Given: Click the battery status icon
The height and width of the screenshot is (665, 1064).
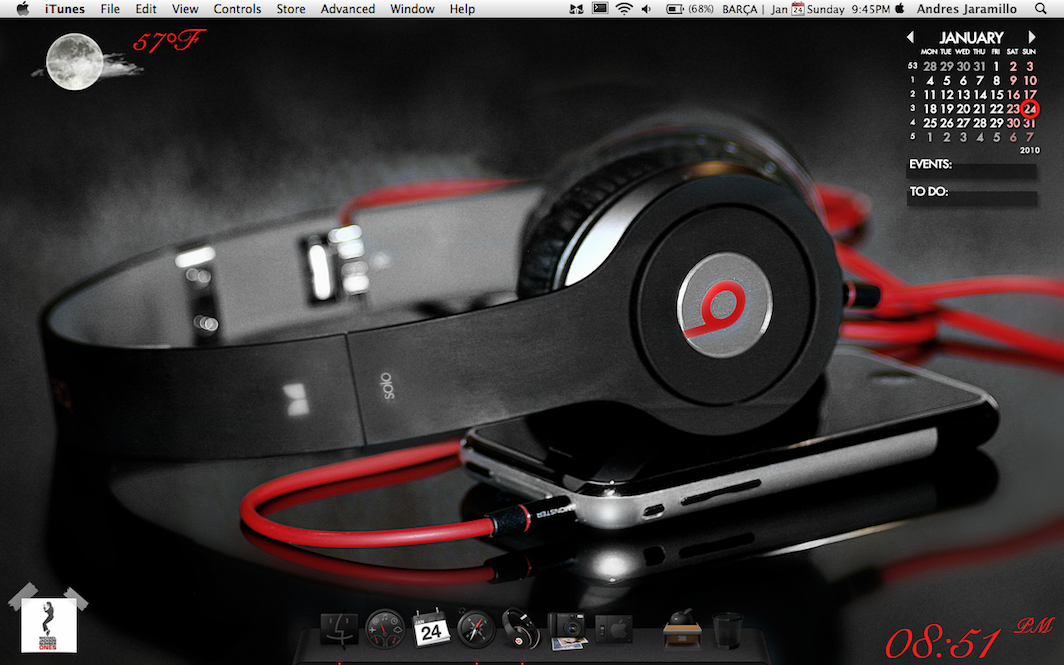Looking at the screenshot, I should click(674, 9).
